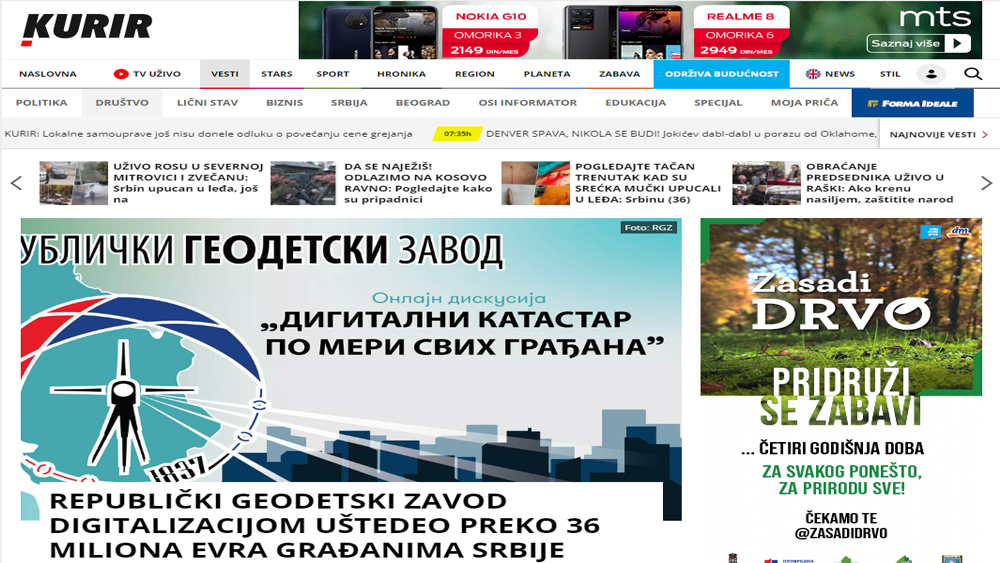Read headline OBRAĆANJE PREDSEDNIKA UŽIVO U RAŠKI
The width and height of the screenshot is (1000, 563).
[879, 183]
